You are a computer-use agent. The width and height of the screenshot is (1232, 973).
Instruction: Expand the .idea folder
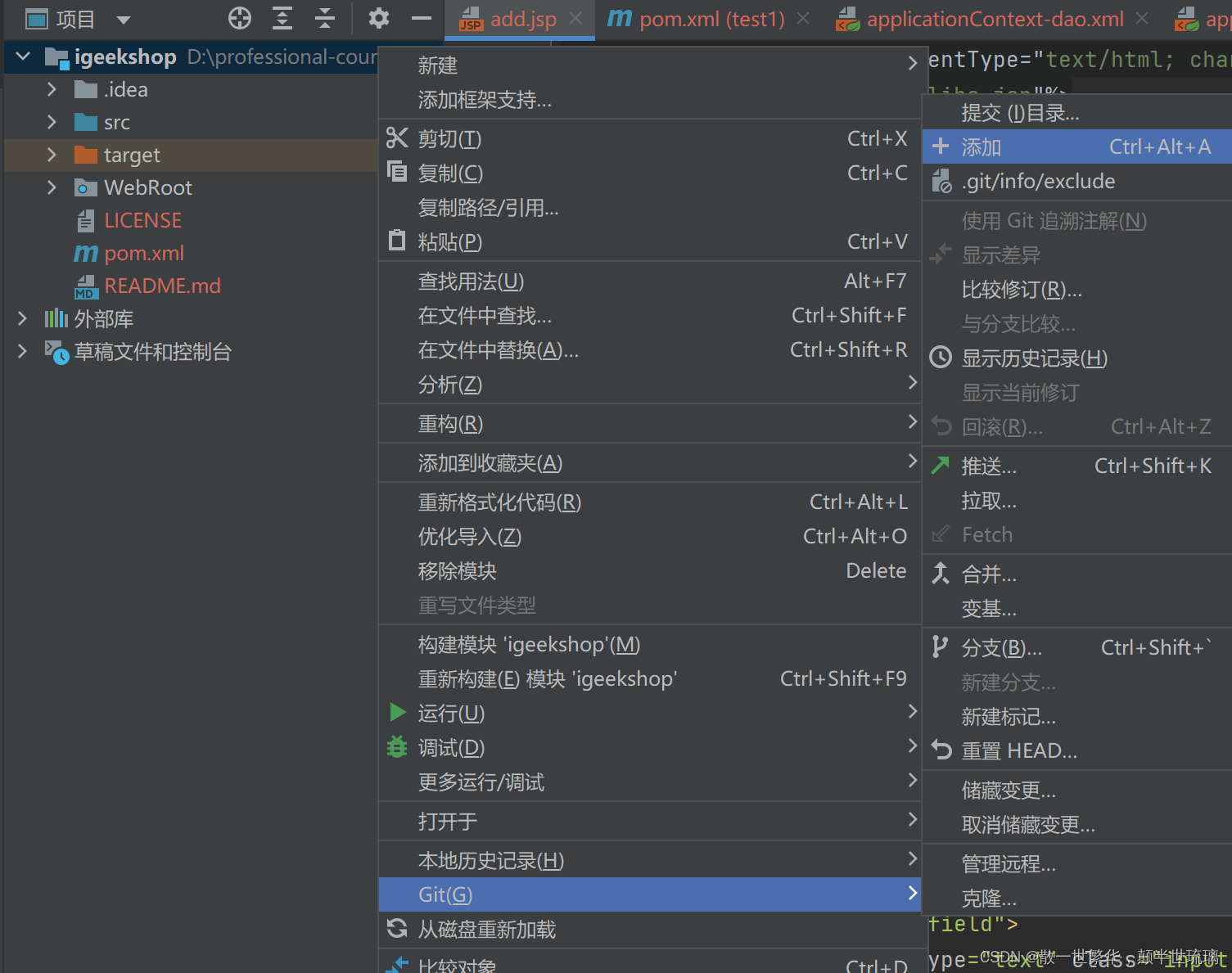coord(52,89)
